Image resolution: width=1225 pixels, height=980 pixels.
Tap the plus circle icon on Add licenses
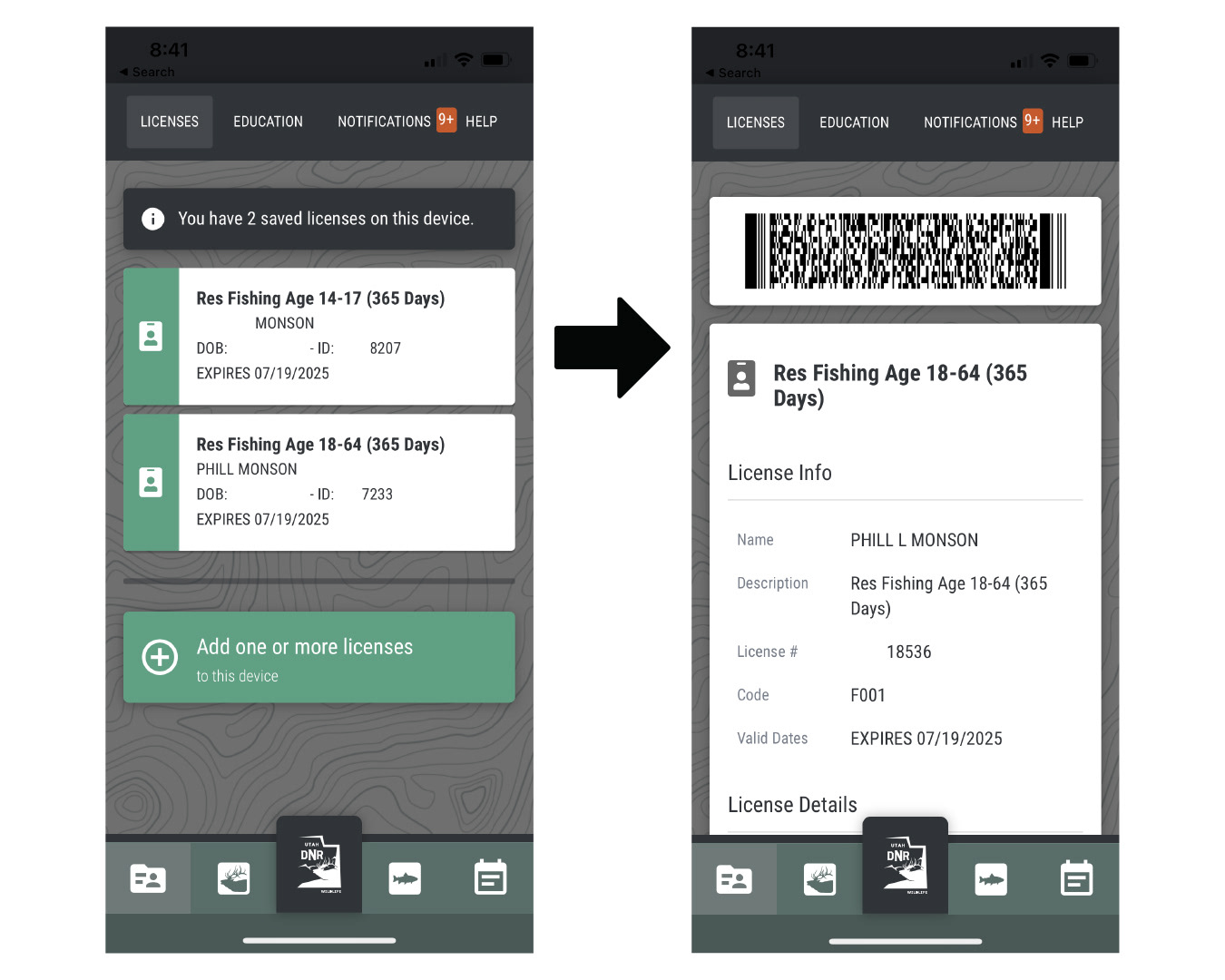[x=160, y=657]
